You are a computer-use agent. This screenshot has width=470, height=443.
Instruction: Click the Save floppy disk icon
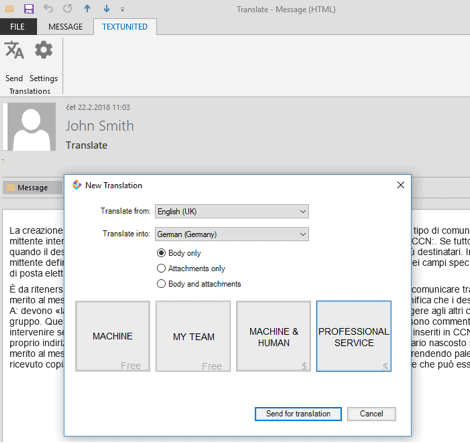pos(29,9)
